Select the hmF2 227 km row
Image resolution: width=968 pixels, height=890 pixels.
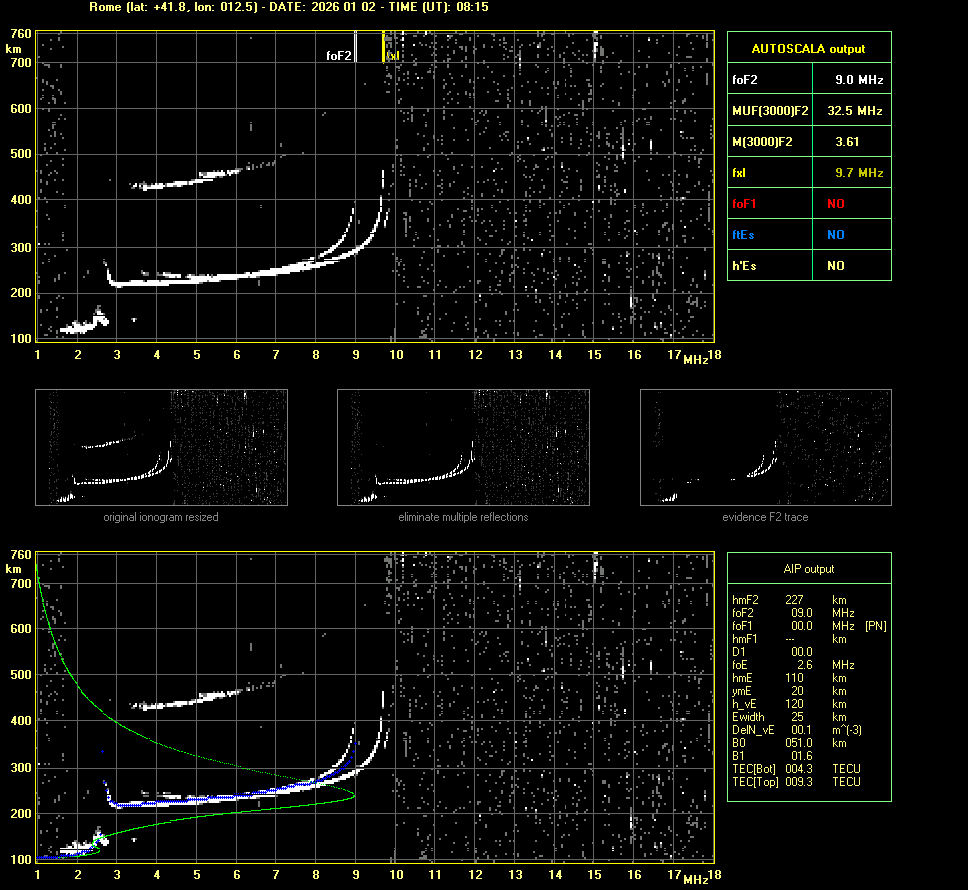pyautogui.click(x=790, y=600)
